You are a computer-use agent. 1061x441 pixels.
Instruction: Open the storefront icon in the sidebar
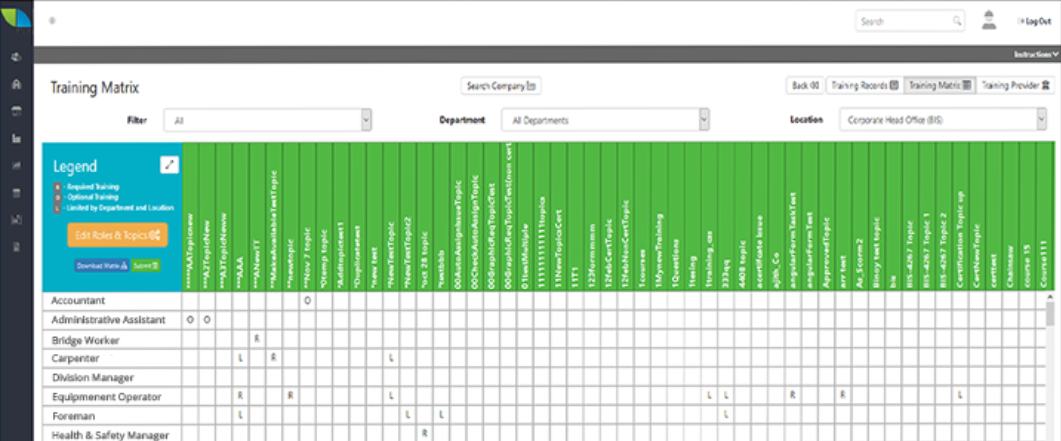coord(16,111)
